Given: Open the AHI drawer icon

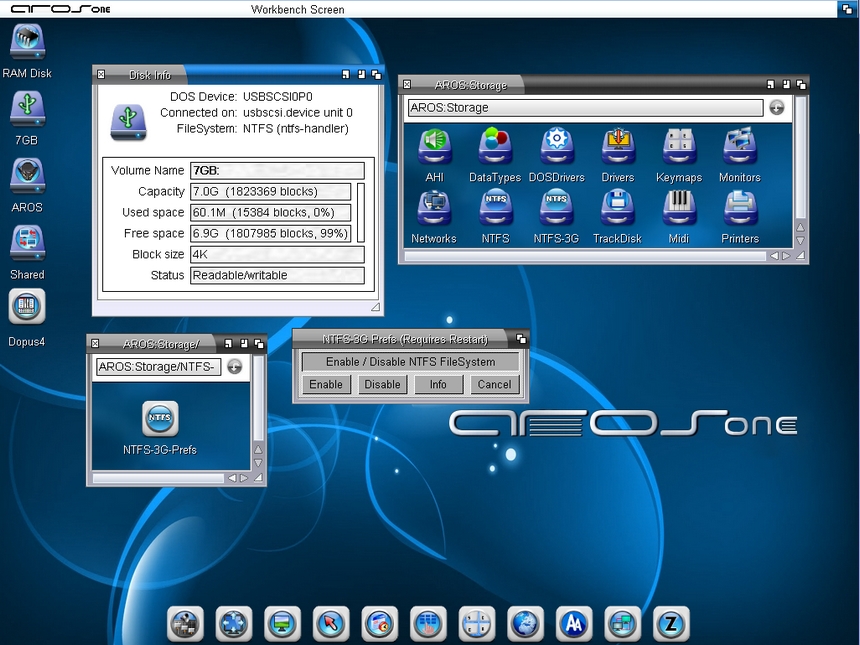Looking at the screenshot, I should tap(434, 147).
